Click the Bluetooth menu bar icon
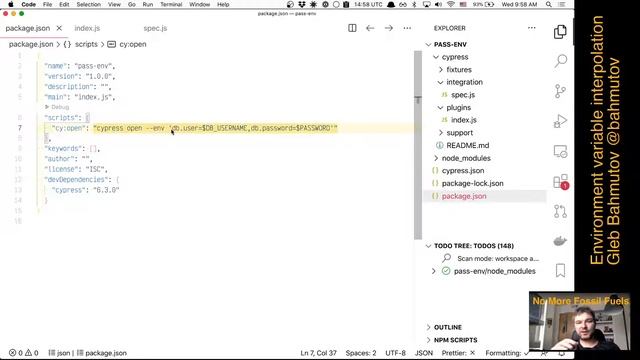The width and height of the screenshot is (640, 360). click(x=414, y=4)
